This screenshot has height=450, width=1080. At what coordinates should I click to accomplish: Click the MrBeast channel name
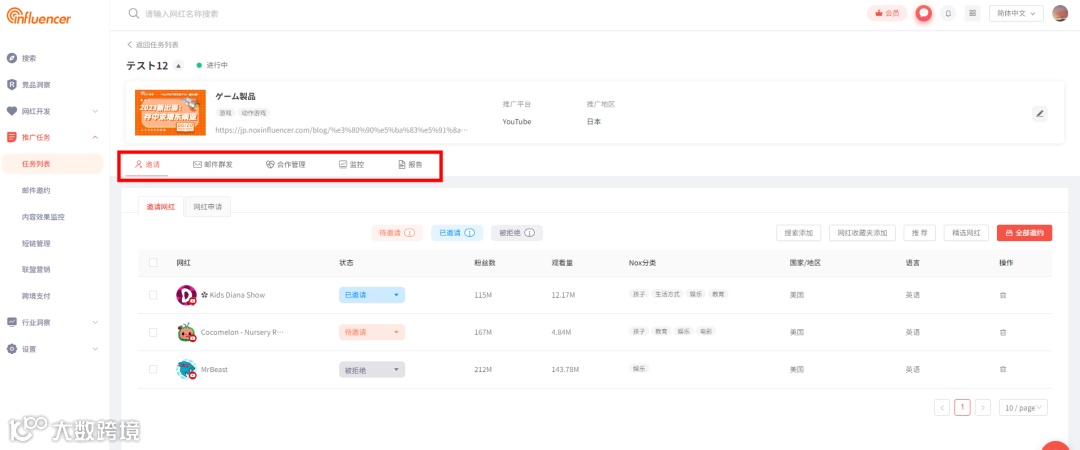coord(214,369)
